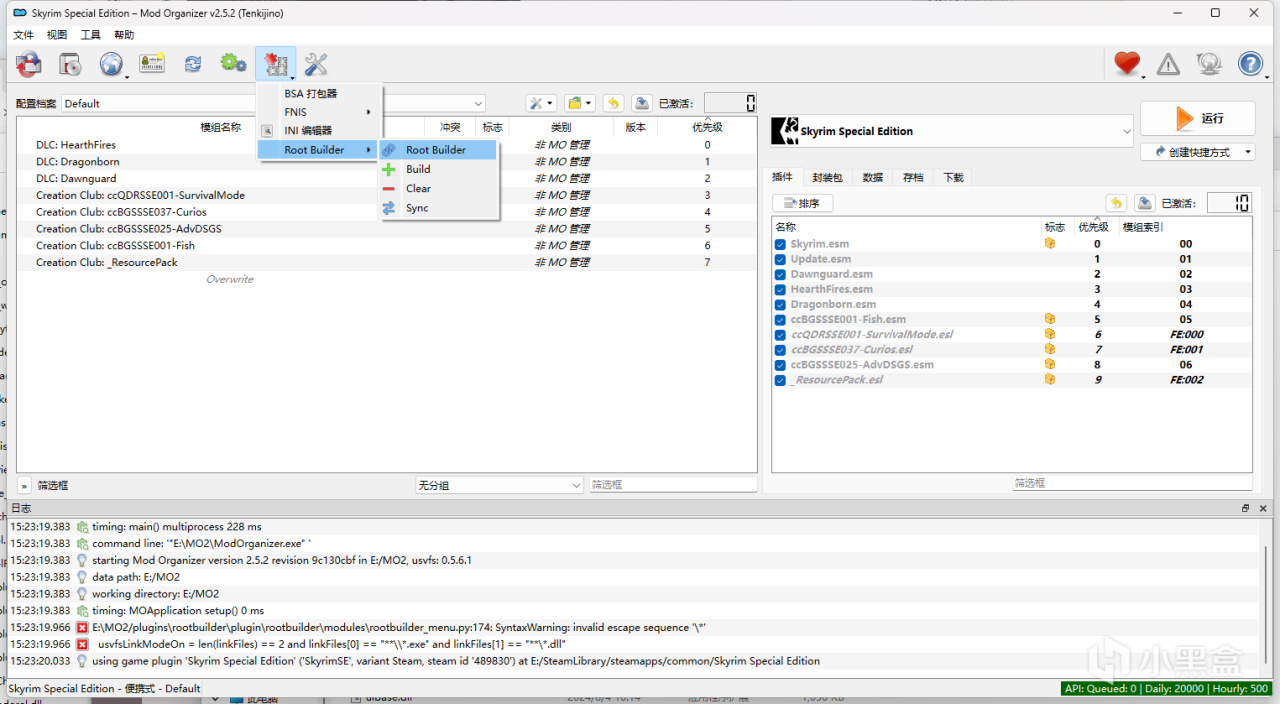Open the Skyrim Special Edition executable dropdown
The image size is (1280, 704).
(952, 131)
